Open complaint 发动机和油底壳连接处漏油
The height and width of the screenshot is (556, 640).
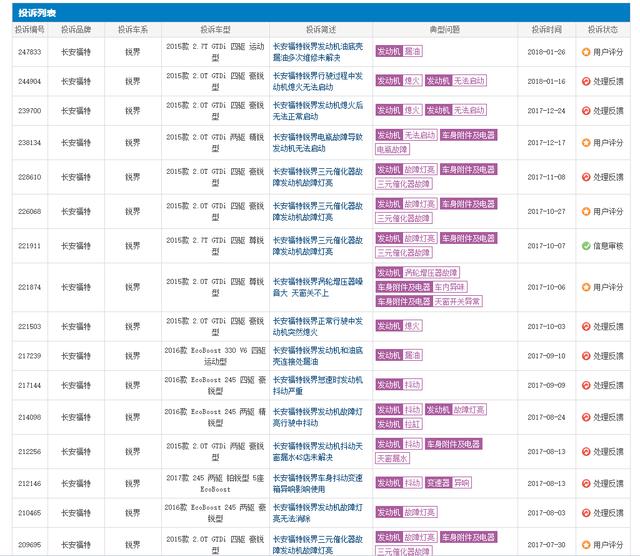pyautogui.click(x=318, y=356)
